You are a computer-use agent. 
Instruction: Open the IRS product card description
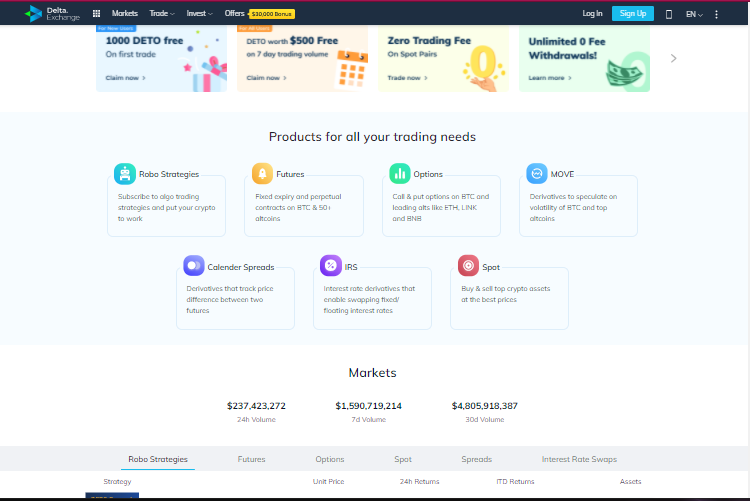369,300
